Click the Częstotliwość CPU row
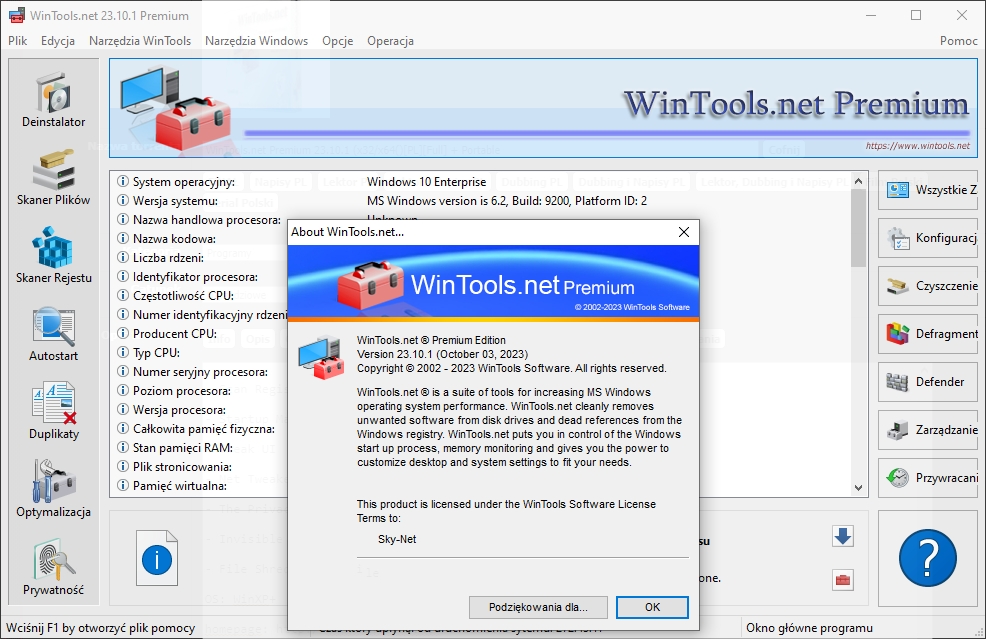 point(183,296)
